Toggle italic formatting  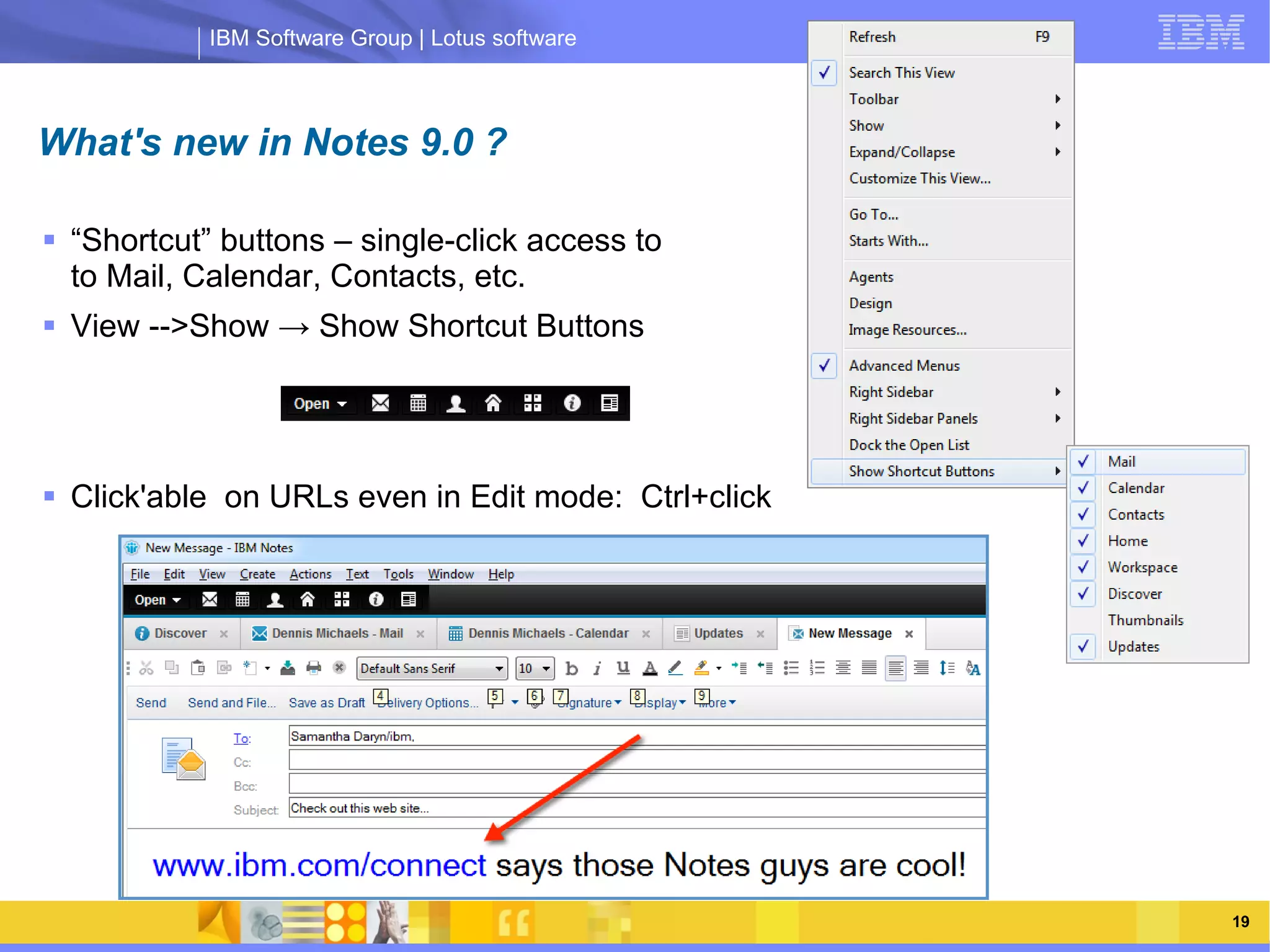coord(597,669)
